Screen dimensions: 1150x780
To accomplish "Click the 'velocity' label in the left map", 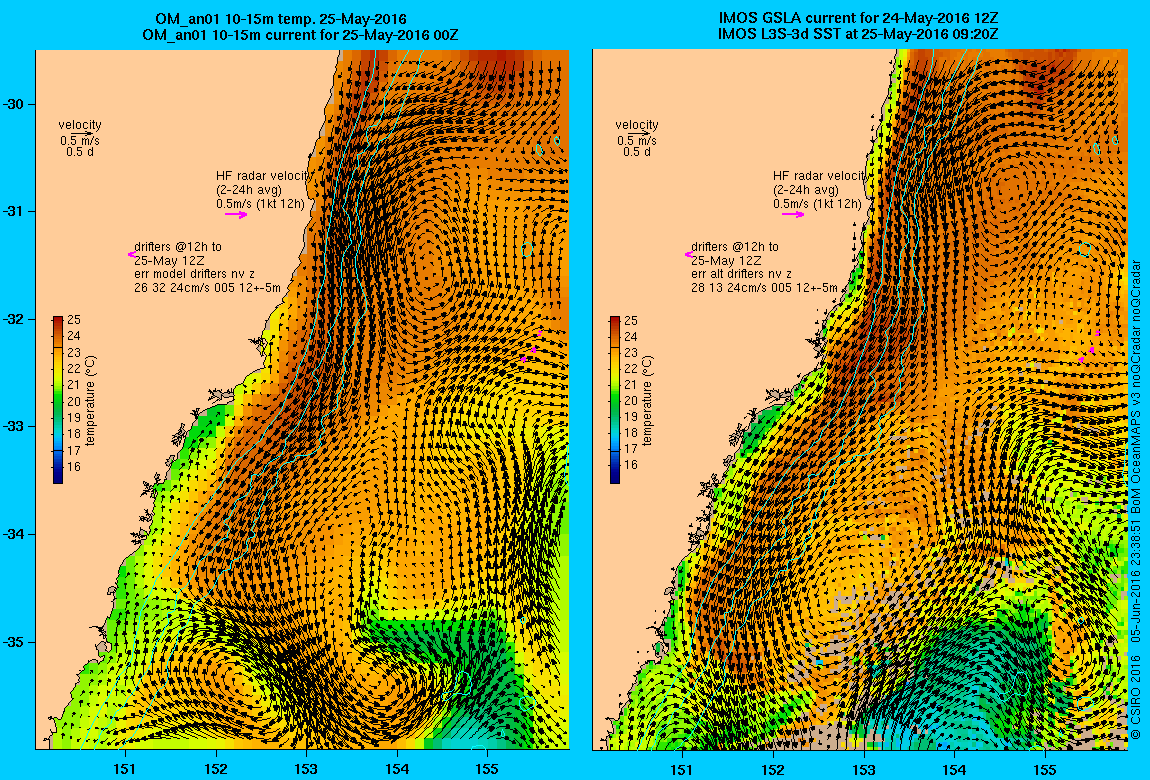I will point(80,125).
